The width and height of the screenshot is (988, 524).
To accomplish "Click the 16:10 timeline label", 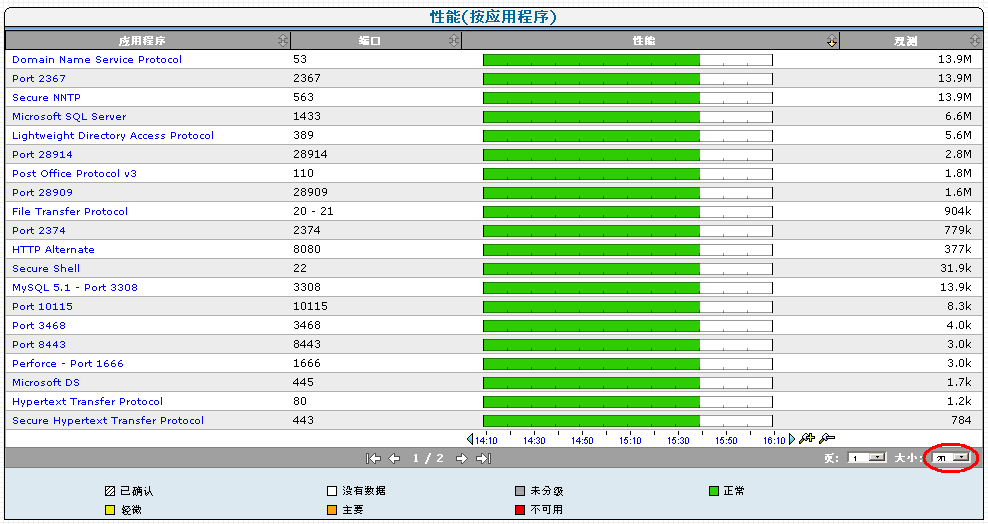I will (x=774, y=441).
